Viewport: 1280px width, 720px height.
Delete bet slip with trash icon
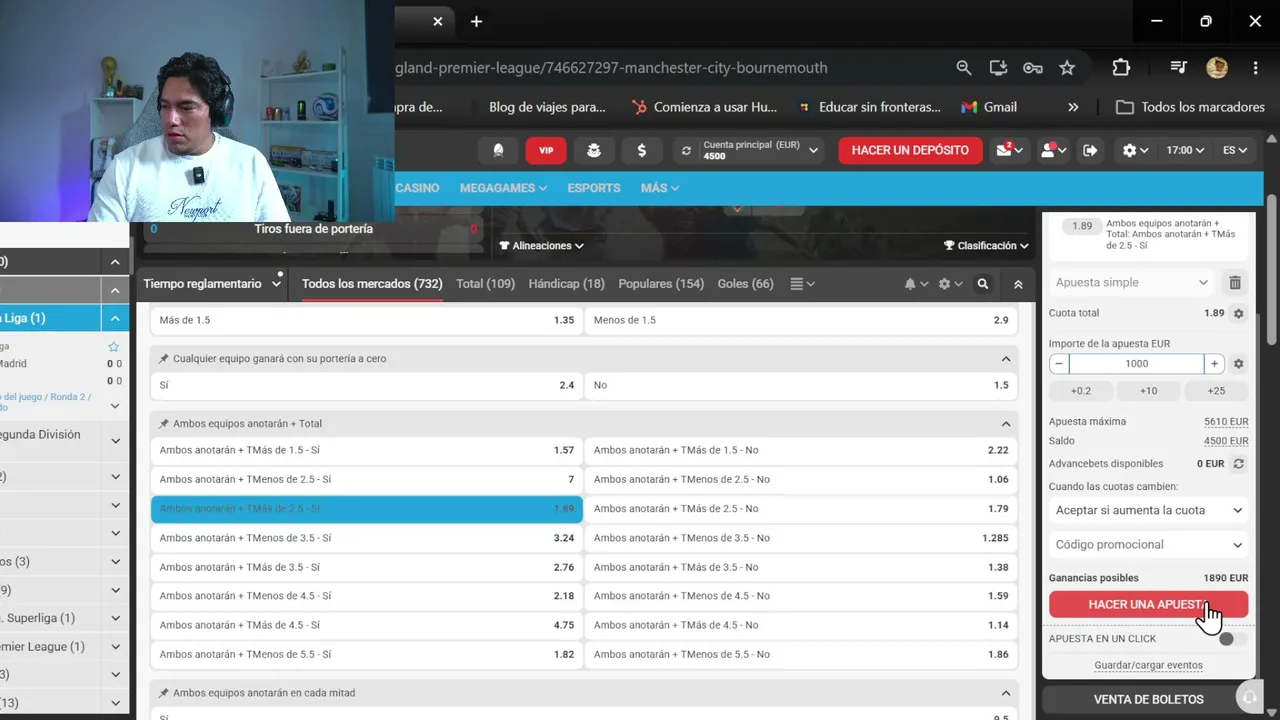click(1235, 283)
